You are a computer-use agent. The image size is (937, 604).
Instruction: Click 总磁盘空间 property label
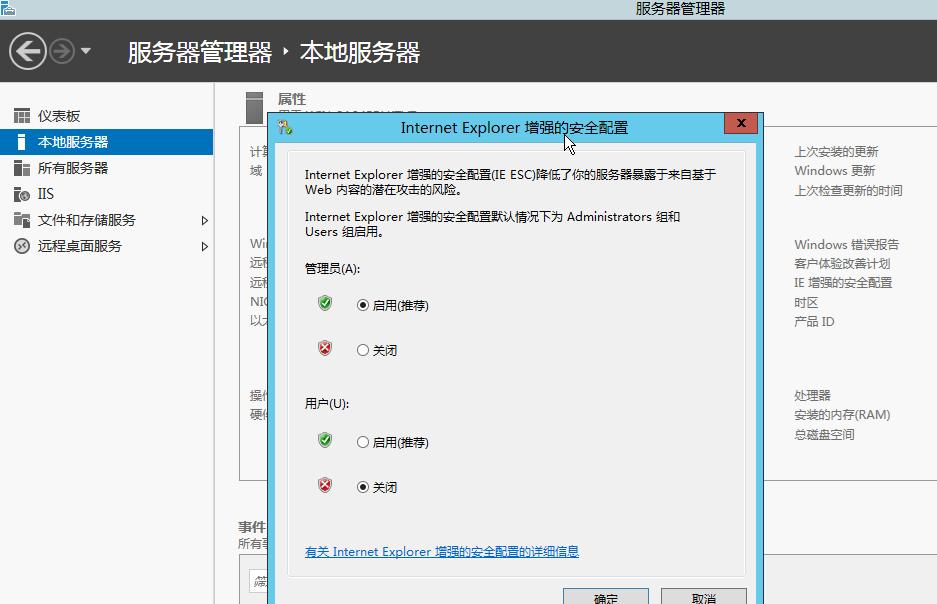(824, 434)
